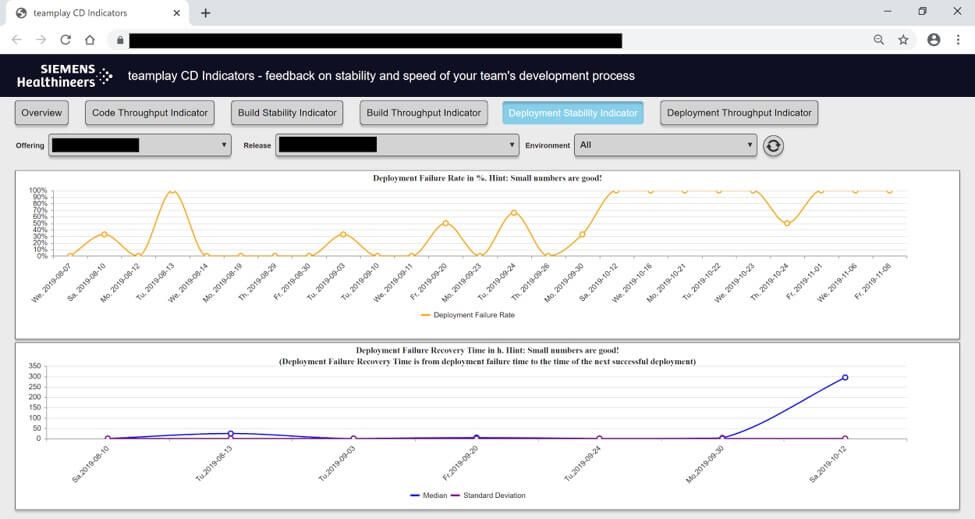This screenshot has height=519, width=975.
Task: Select Deployment Stability Indicator tab
Action: pyautogui.click(x=573, y=113)
